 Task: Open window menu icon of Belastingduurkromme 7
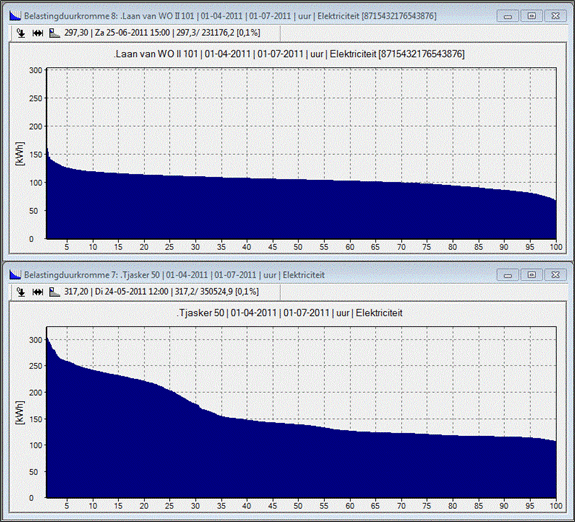click(x=15, y=274)
